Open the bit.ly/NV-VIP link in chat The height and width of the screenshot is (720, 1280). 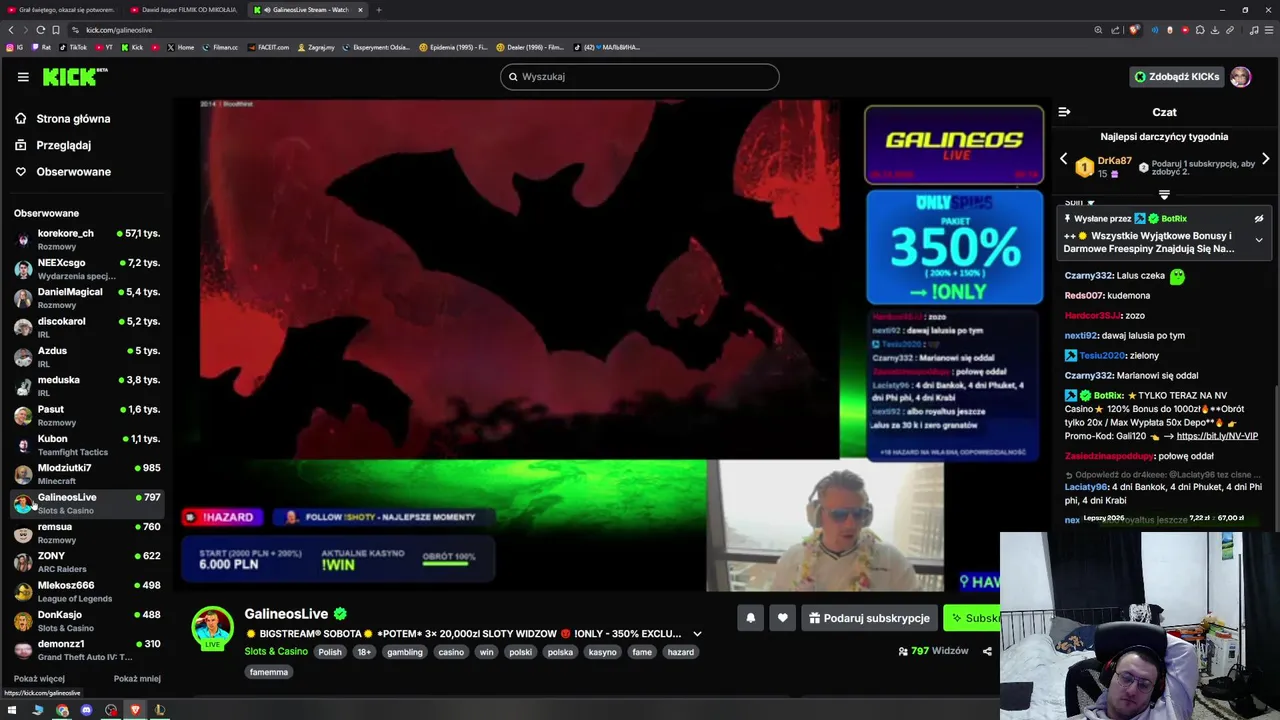point(1217,436)
